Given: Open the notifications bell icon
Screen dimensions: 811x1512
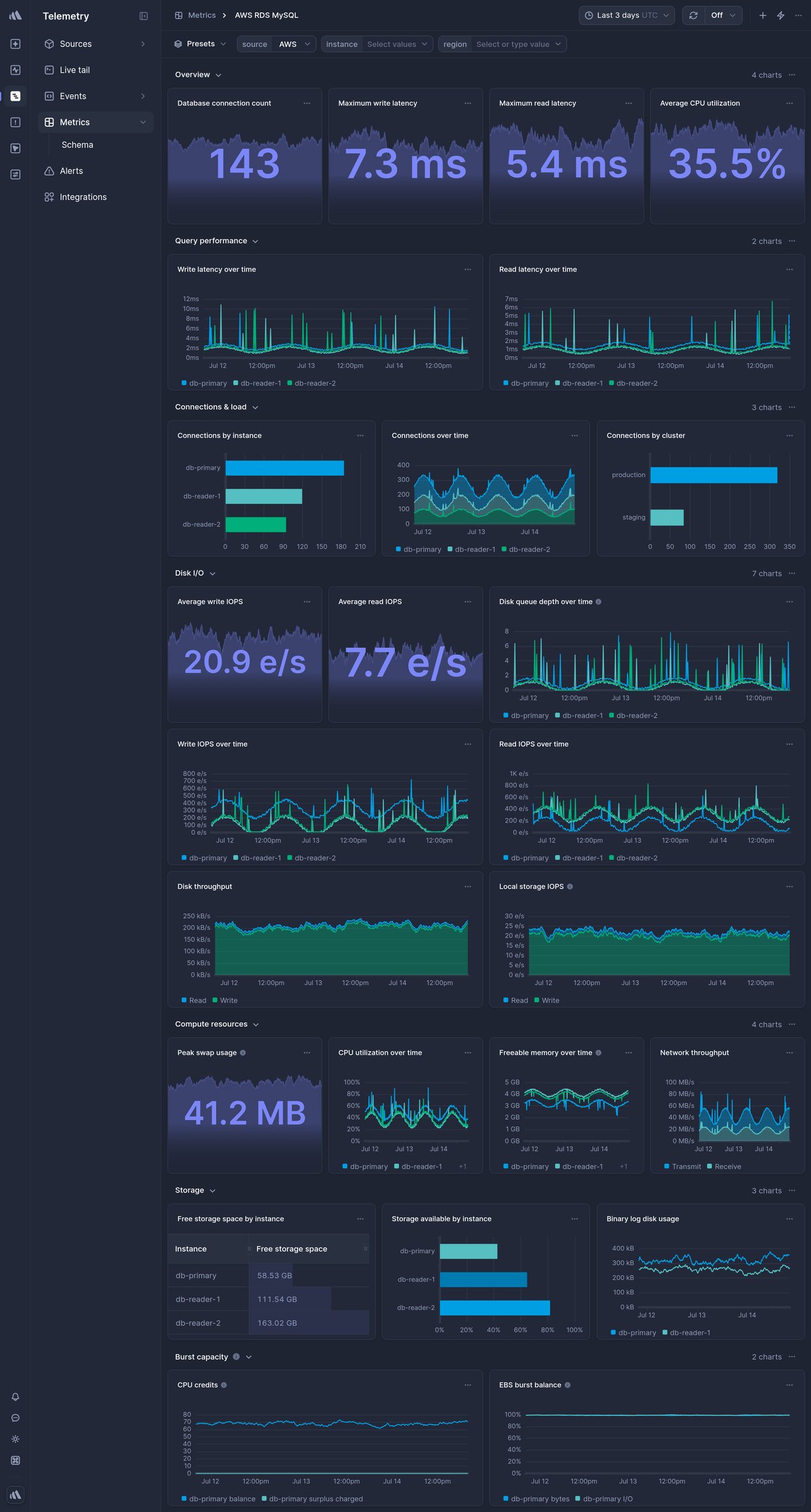Looking at the screenshot, I should pos(15,1397).
